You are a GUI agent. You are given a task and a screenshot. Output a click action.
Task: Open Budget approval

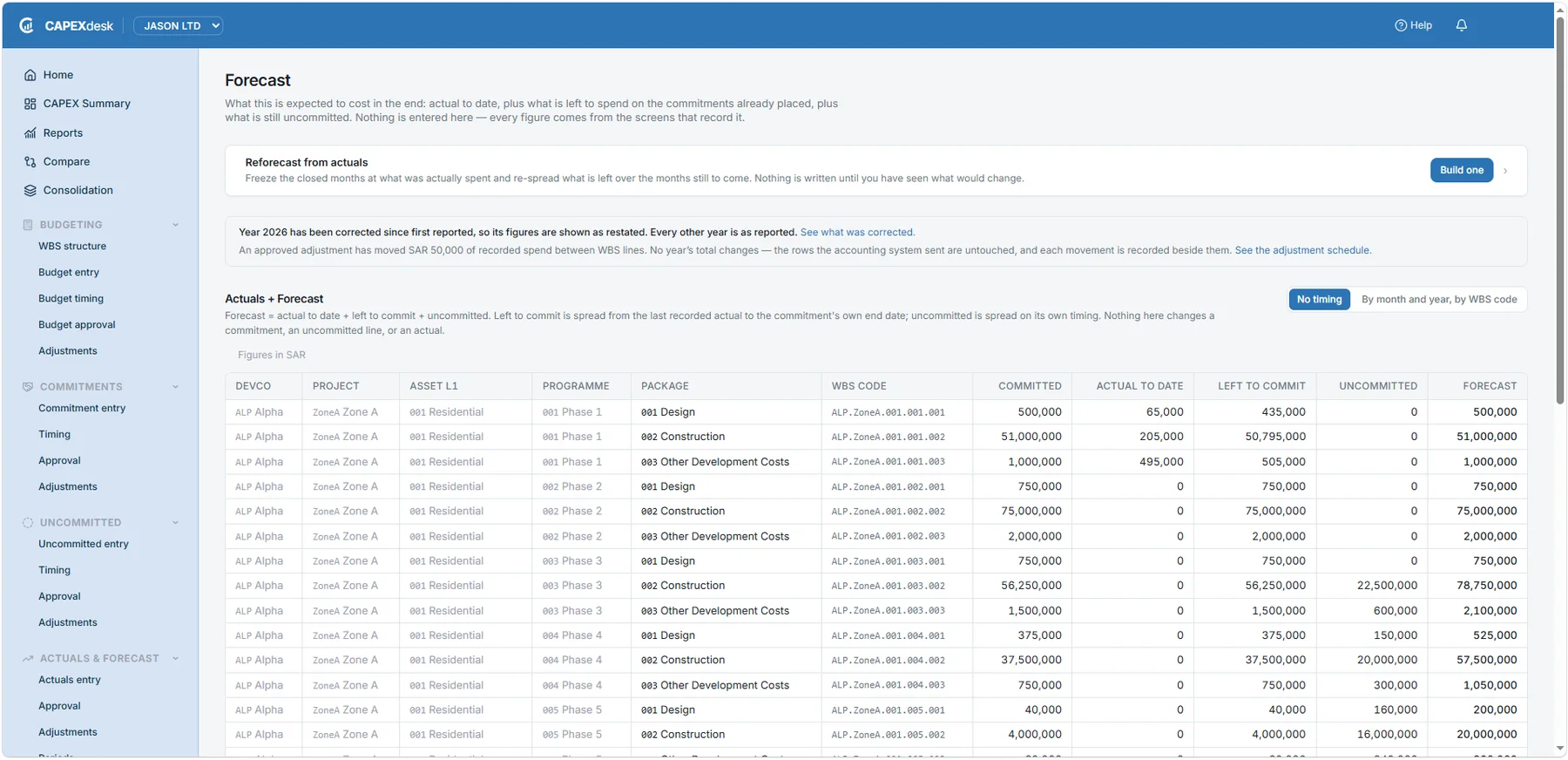[x=77, y=325]
